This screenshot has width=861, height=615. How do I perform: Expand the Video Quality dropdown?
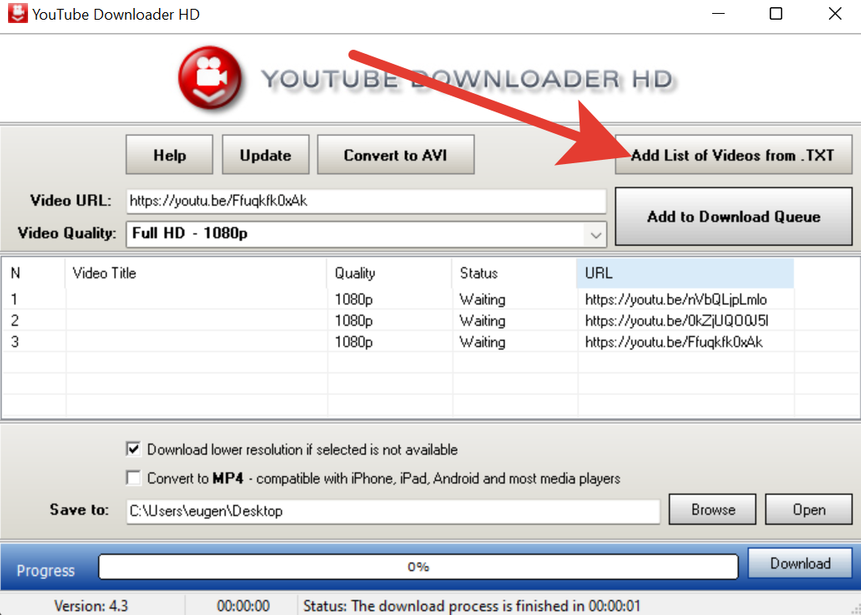(595, 235)
